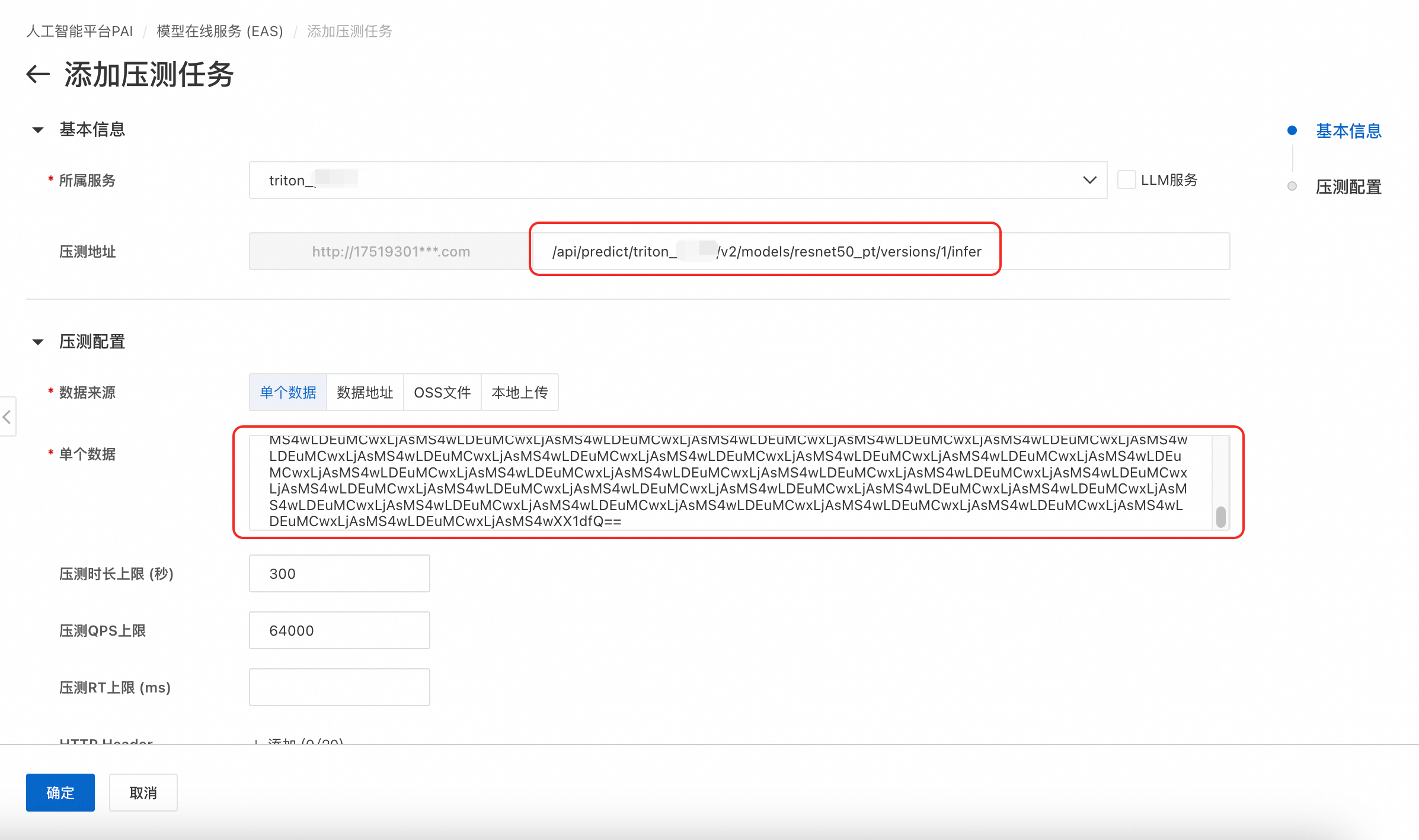1419x840 pixels.
Task: Click the single data textarea scrollbar thumb
Action: pos(1221,517)
